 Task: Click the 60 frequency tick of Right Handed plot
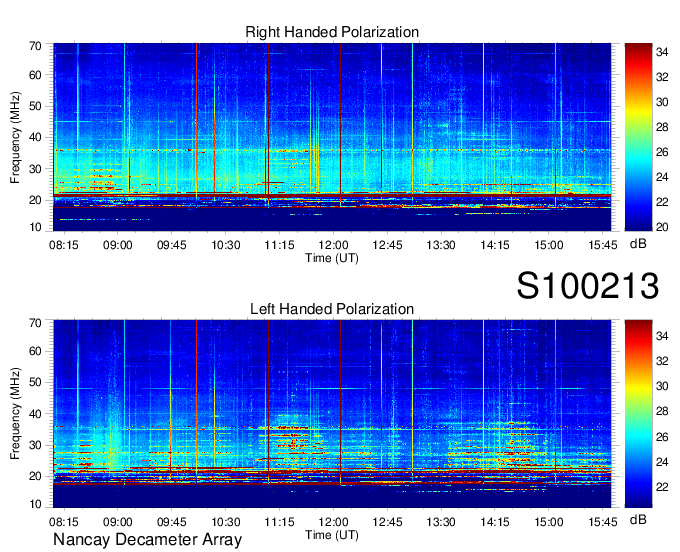[35, 75]
